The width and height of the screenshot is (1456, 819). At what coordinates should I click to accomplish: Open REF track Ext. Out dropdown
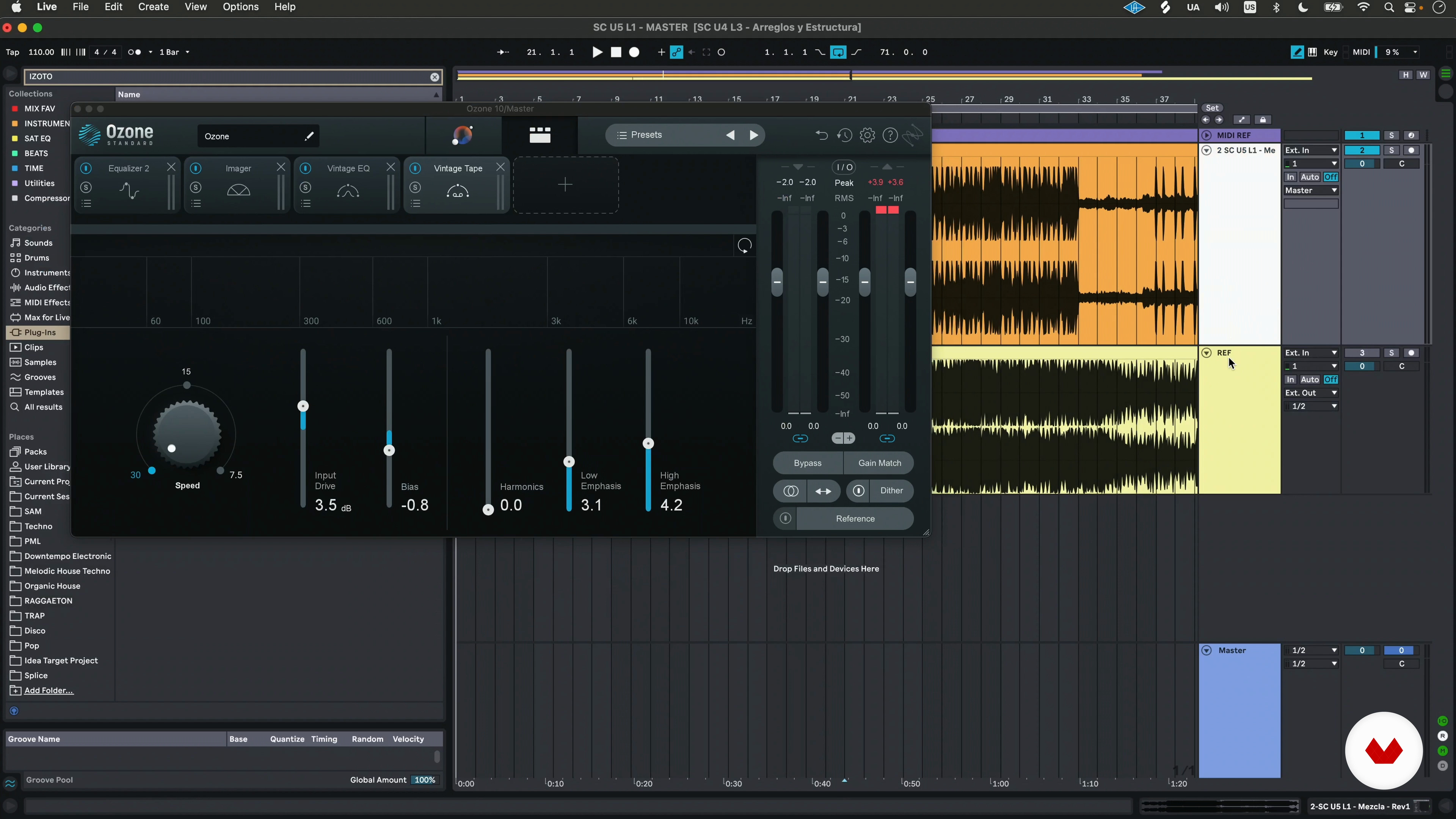(x=1311, y=393)
